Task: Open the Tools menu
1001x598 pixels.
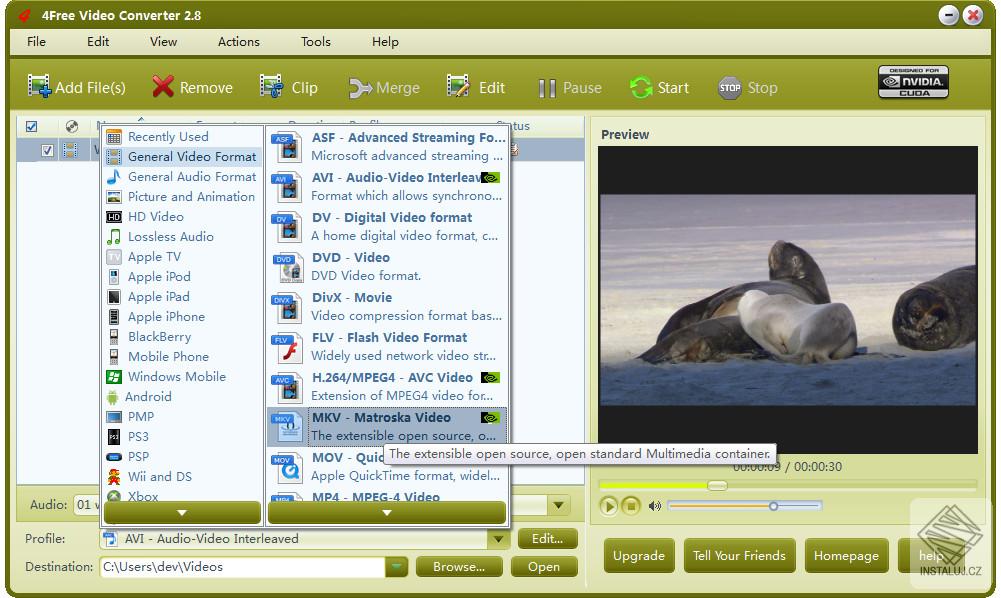Action: [x=315, y=42]
